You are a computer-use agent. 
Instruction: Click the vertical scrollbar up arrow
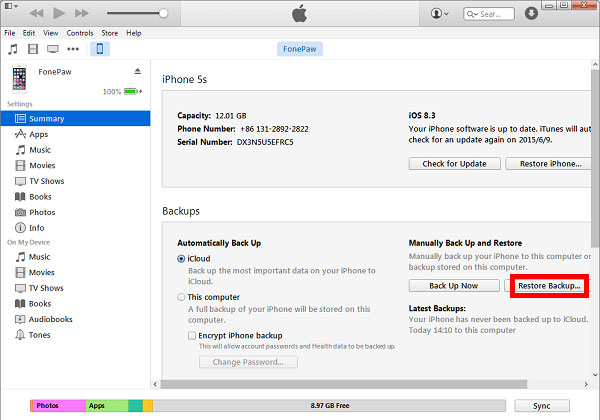coord(595,65)
